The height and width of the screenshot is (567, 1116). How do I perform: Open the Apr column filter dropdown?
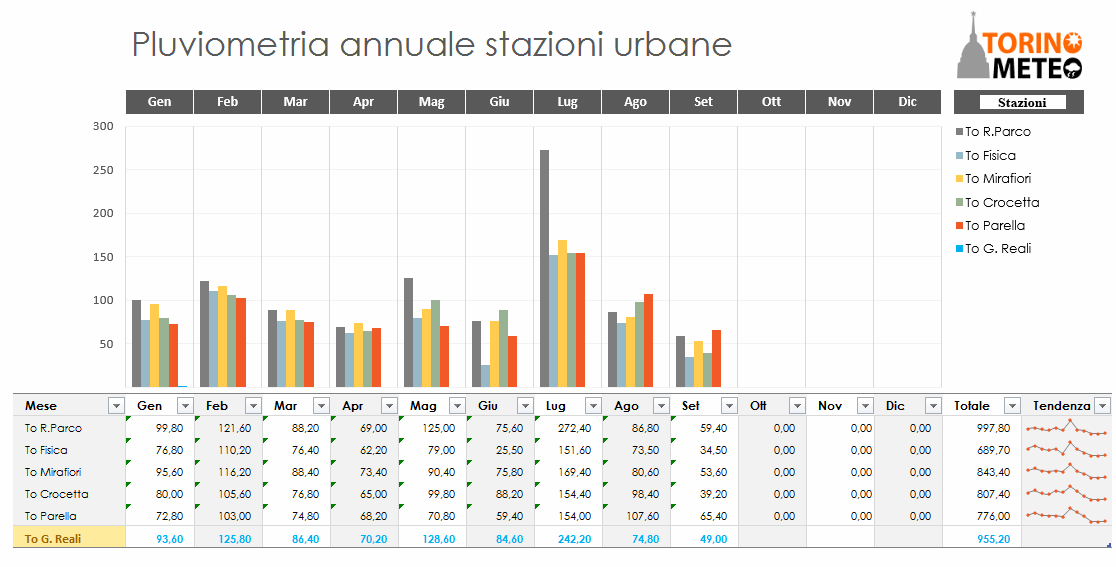click(x=389, y=406)
